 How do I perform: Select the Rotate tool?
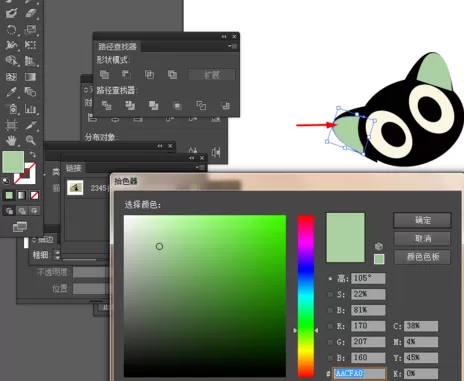11,30
